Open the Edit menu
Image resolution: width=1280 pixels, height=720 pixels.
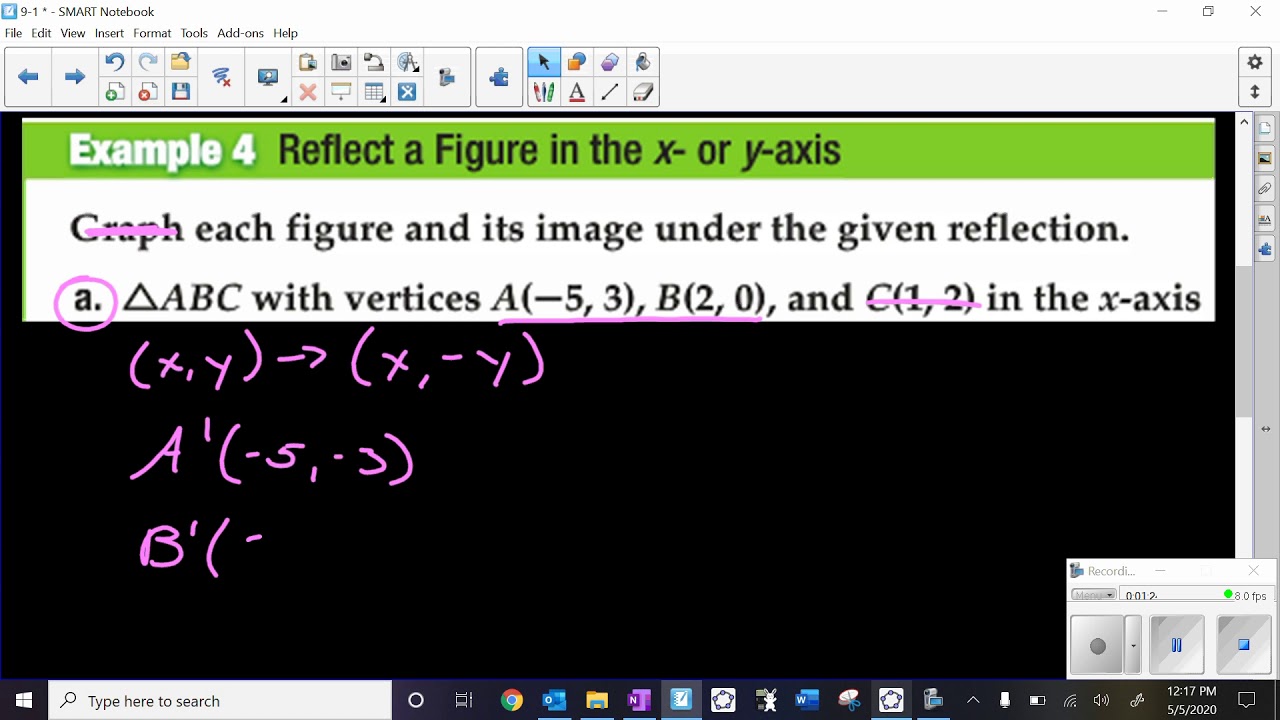coord(41,33)
